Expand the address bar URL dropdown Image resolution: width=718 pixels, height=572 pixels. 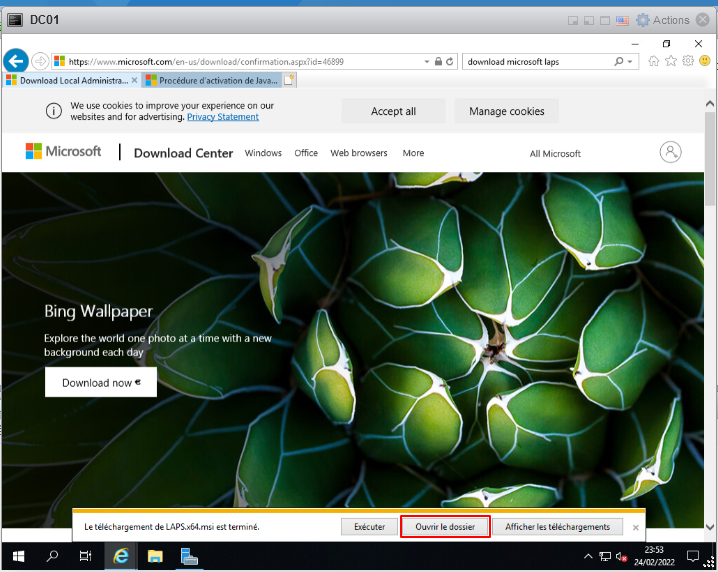coord(426,61)
